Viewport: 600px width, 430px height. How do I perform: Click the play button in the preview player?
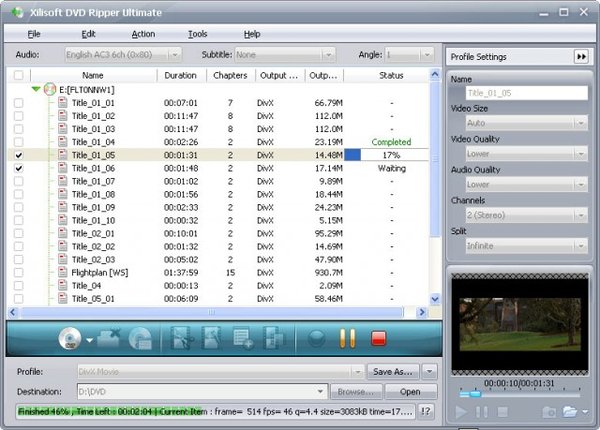pos(461,411)
